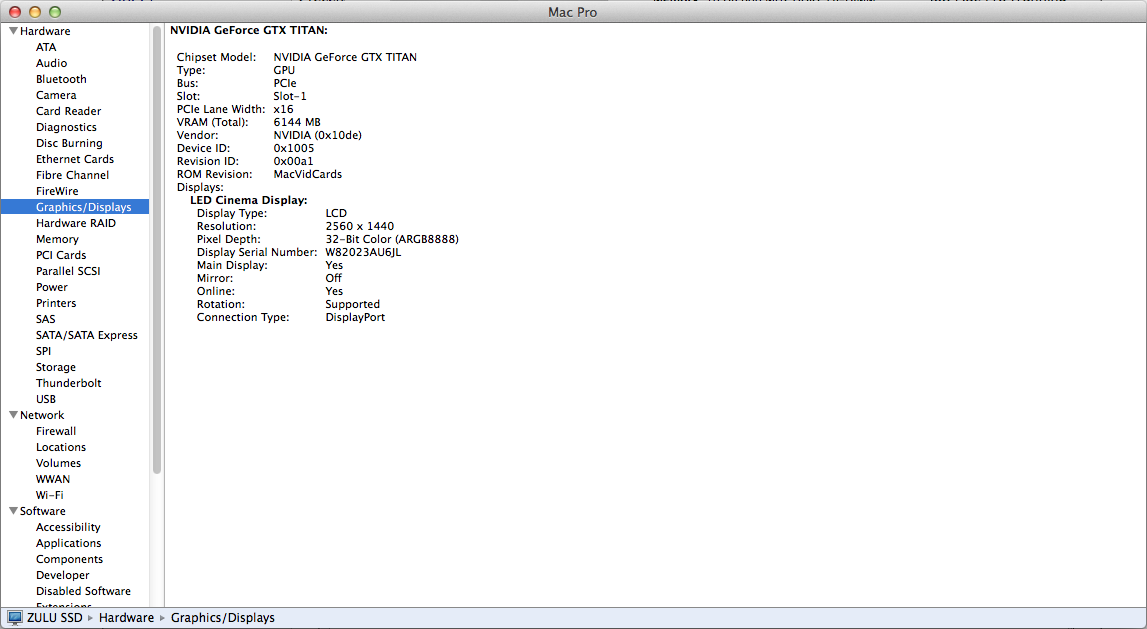This screenshot has width=1147, height=629.
Task: Select Printers in the sidebar
Action: pos(56,303)
